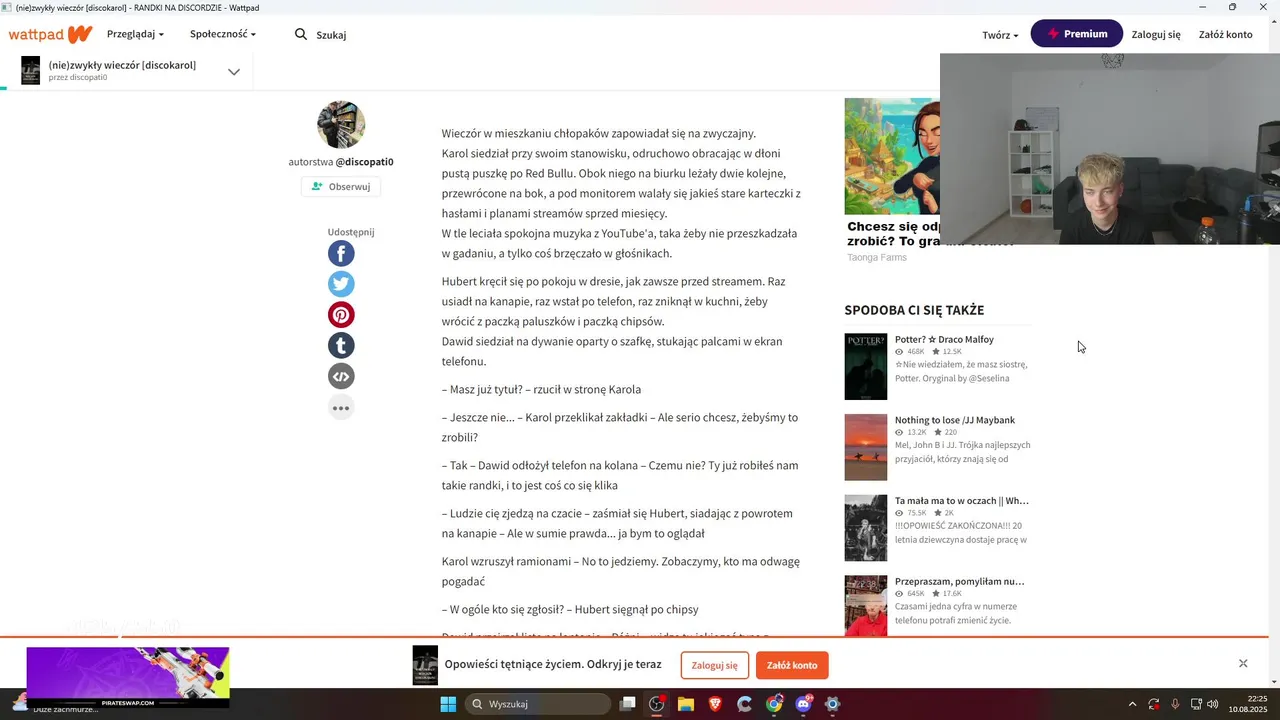
Task: Open Task View on the taskbar
Action: tap(628, 704)
